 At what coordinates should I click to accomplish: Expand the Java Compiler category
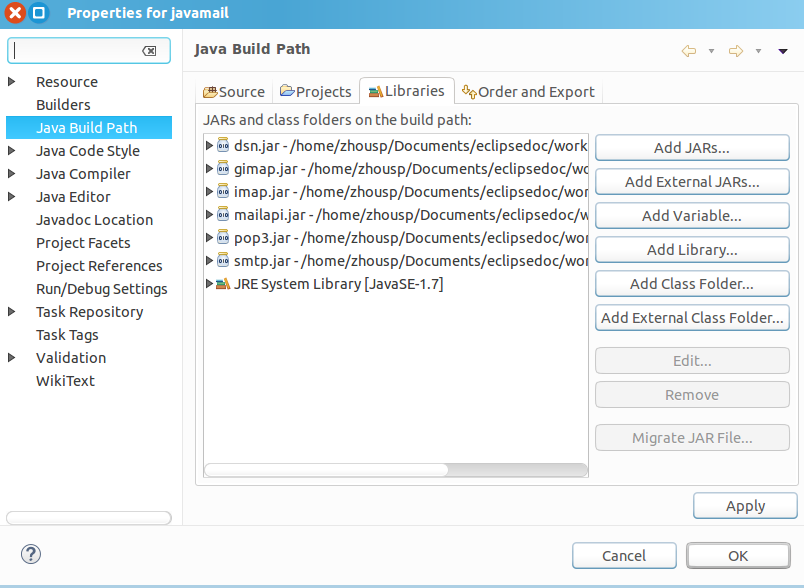pyautogui.click(x=12, y=174)
